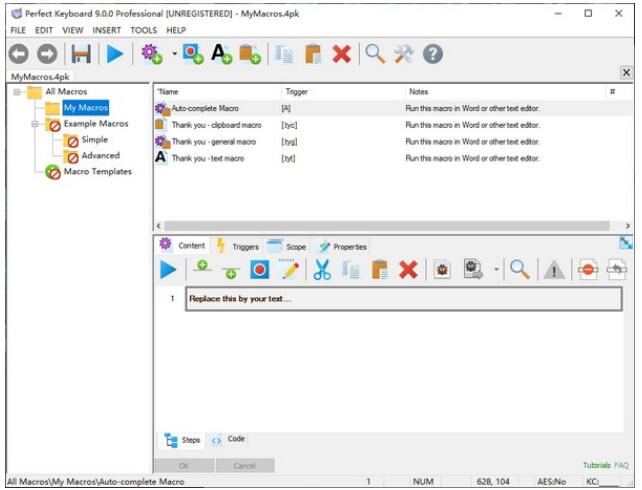This screenshot has width=642, height=490.
Task: Open the HELP menu
Action: (x=176, y=30)
